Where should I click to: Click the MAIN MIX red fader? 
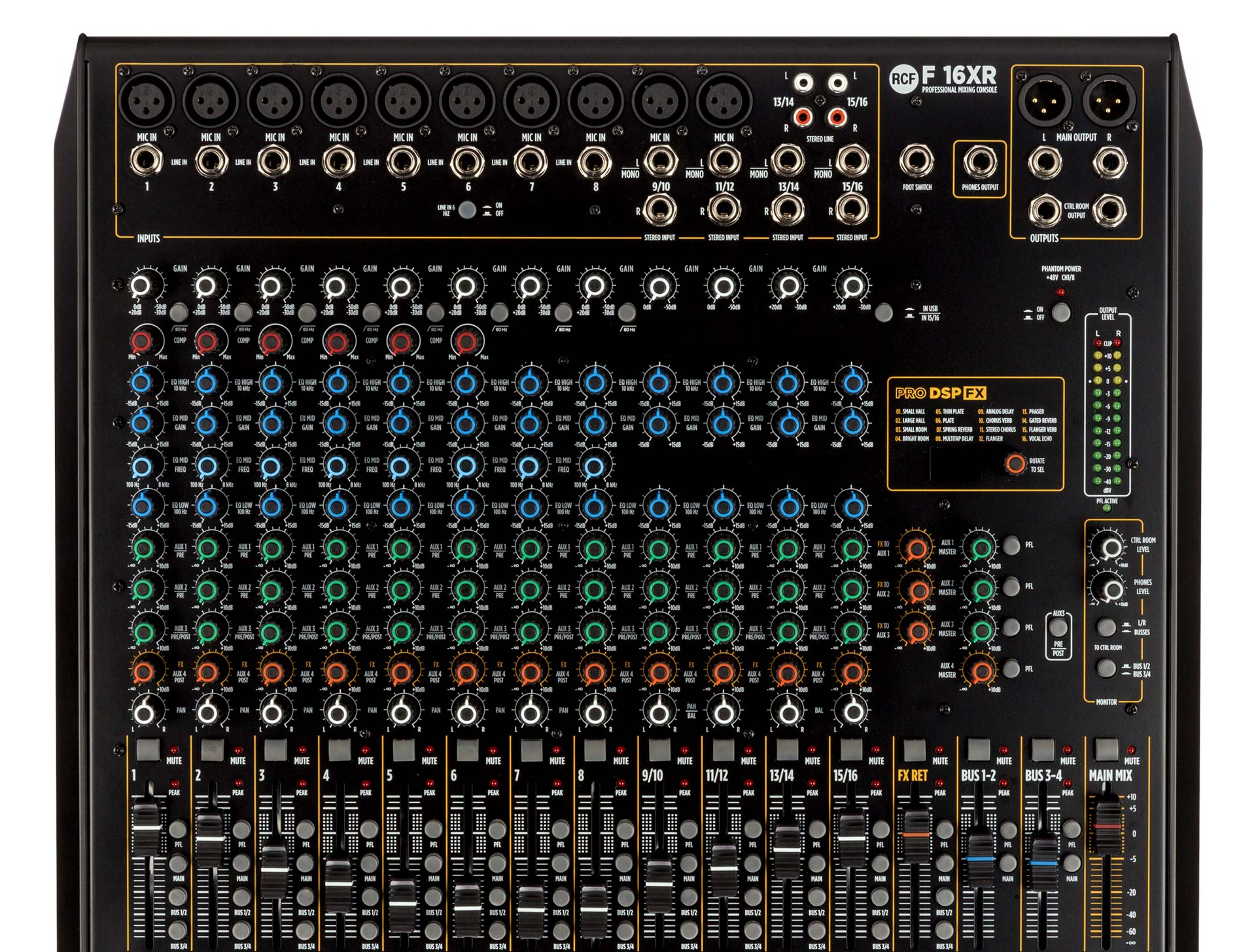(1108, 826)
